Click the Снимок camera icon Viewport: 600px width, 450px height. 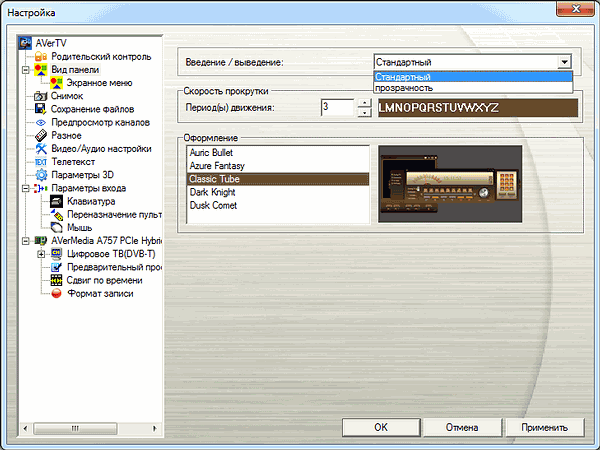tap(41, 96)
